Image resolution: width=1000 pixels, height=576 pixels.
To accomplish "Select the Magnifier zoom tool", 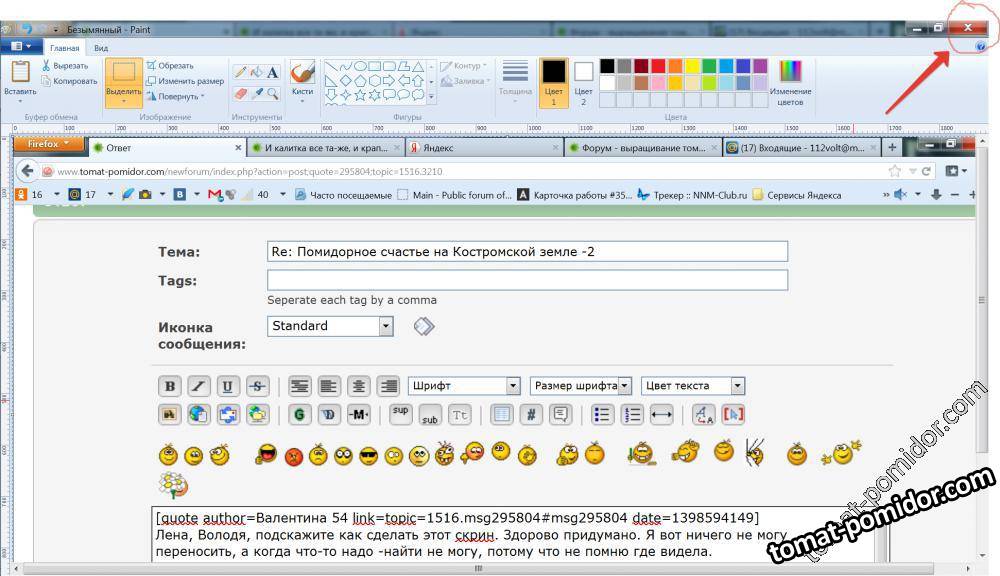I will click(x=272, y=93).
